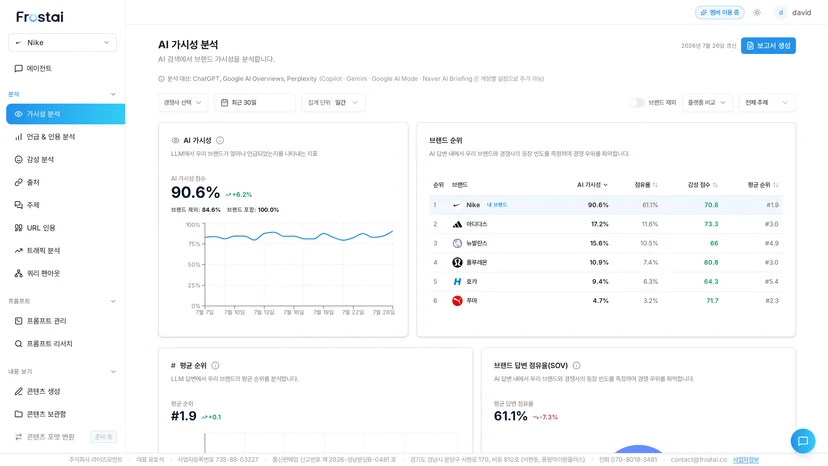Click the info icon beside AI 가시성 title

tap(220, 141)
